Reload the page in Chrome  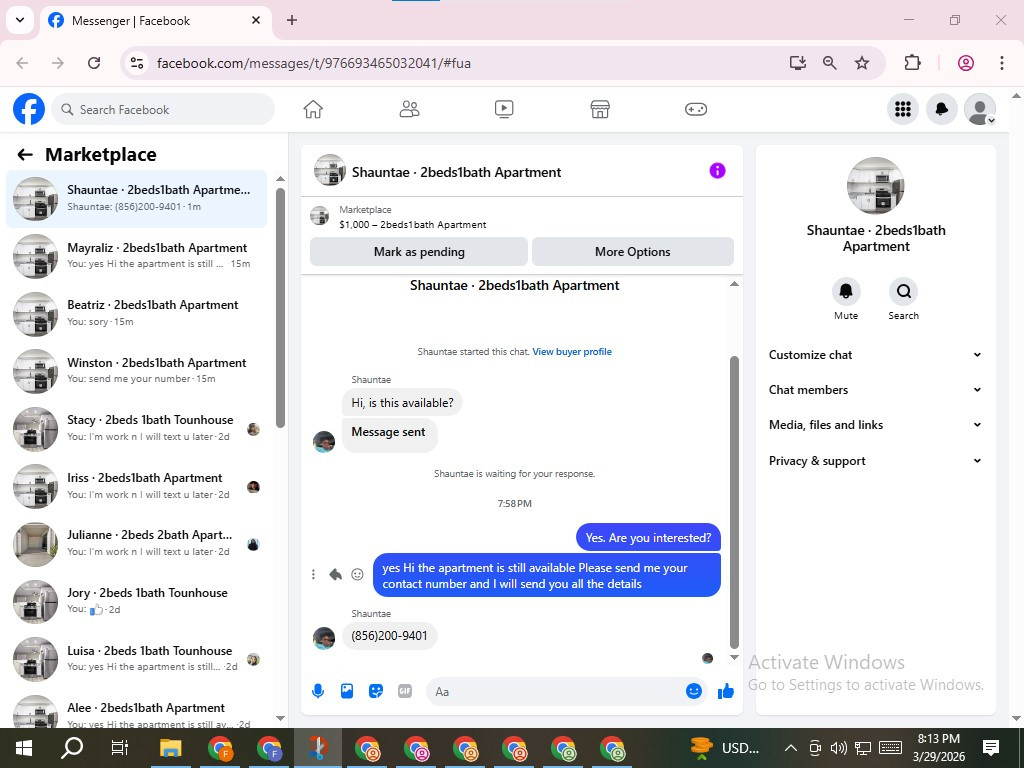(x=94, y=63)
